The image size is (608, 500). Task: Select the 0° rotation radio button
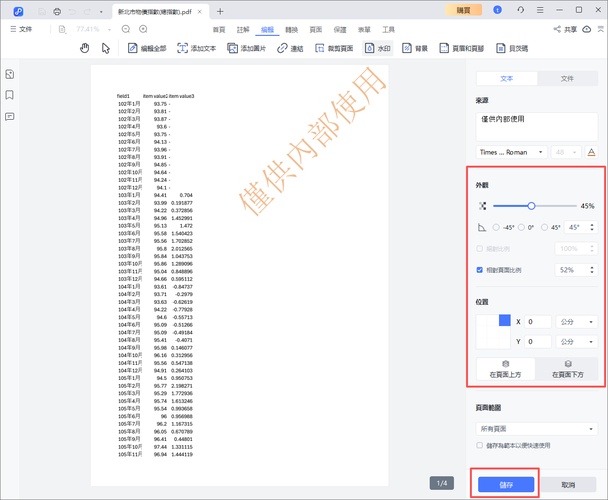524,227
